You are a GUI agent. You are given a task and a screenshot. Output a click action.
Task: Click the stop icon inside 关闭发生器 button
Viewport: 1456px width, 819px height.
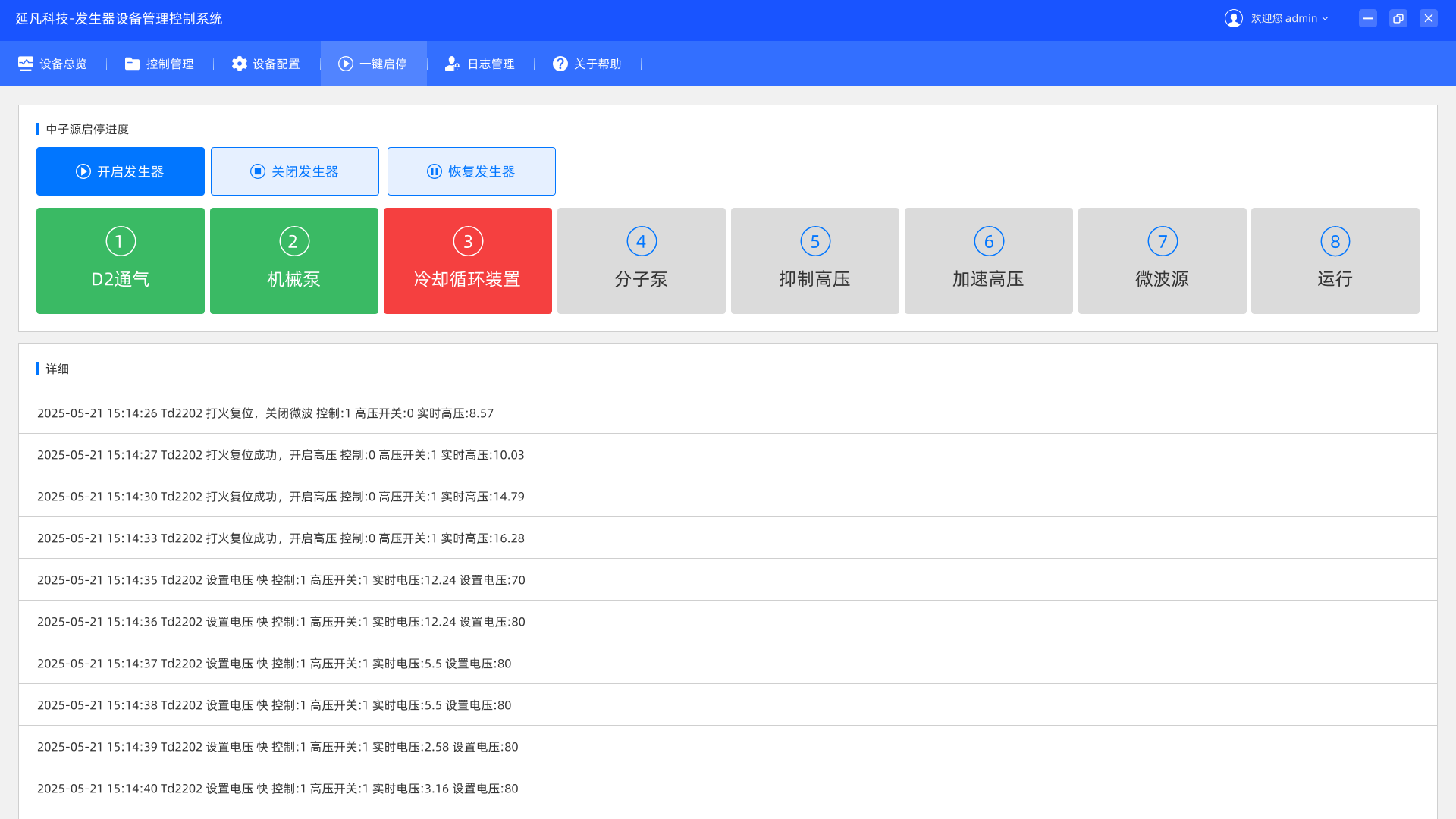pyautogui.click(x=258, y=171)
